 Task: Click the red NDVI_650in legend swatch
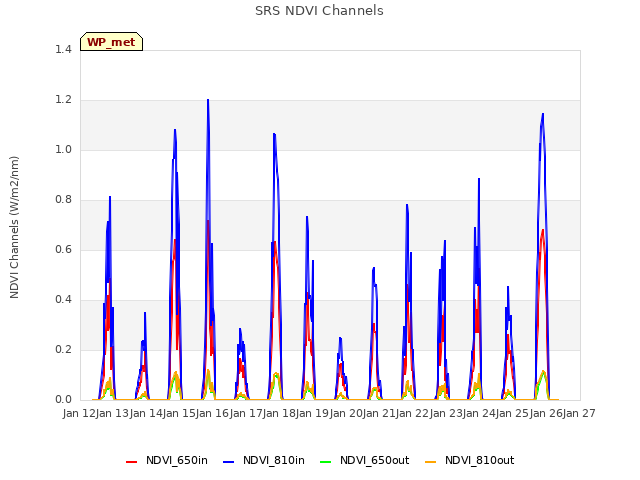tap(131, 462)
